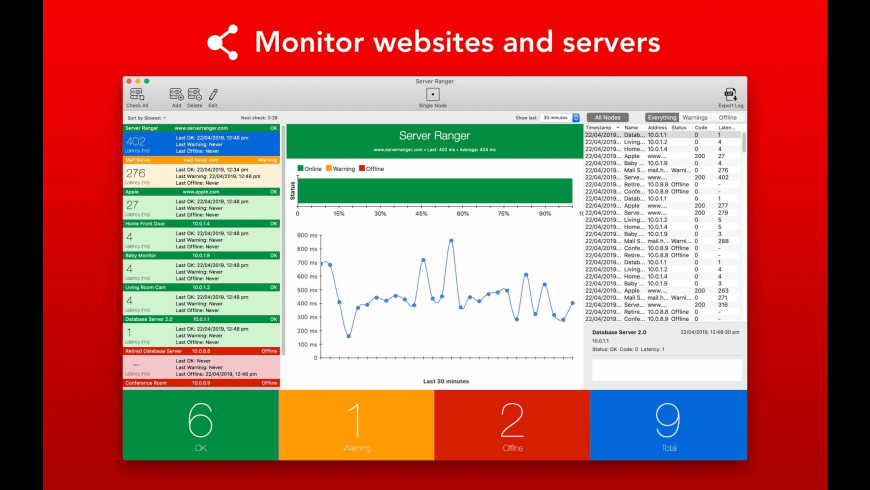This screenshot has height=490, width=870.
Task: Select the Home Front Door node
Action: click(x=201, y=236)
